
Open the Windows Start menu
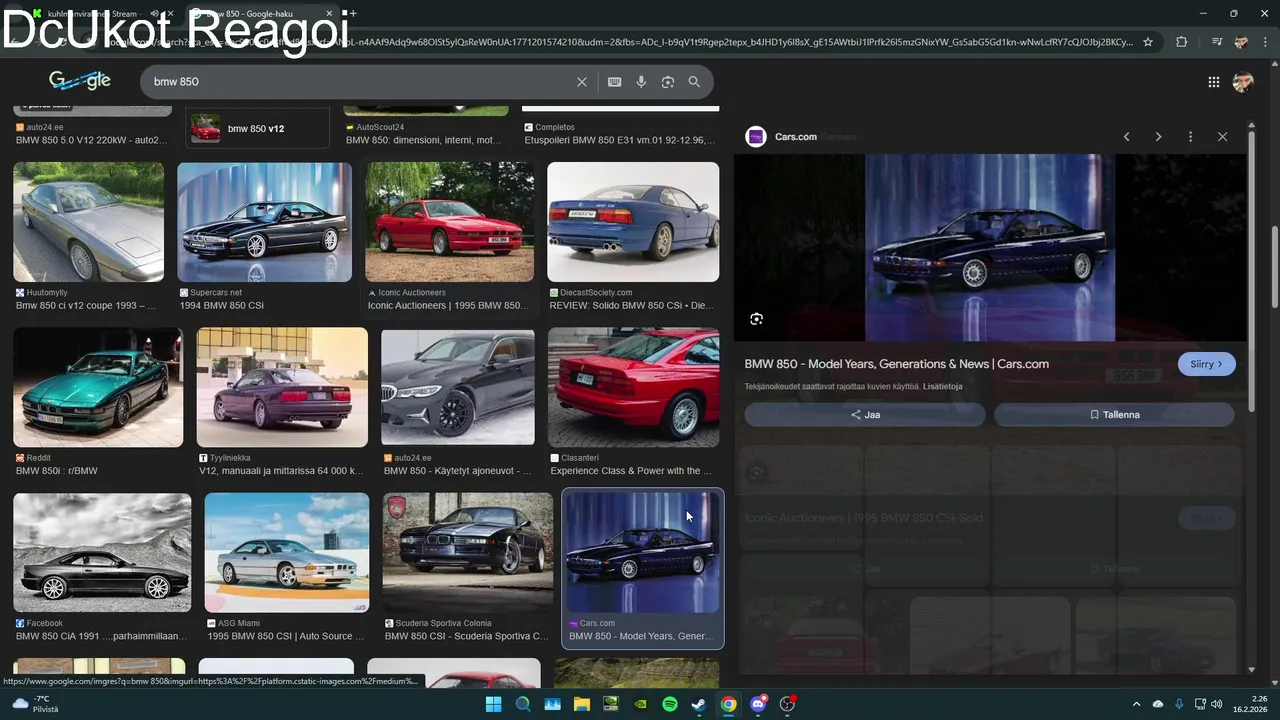pyautogui.click(x=493, y=704)
